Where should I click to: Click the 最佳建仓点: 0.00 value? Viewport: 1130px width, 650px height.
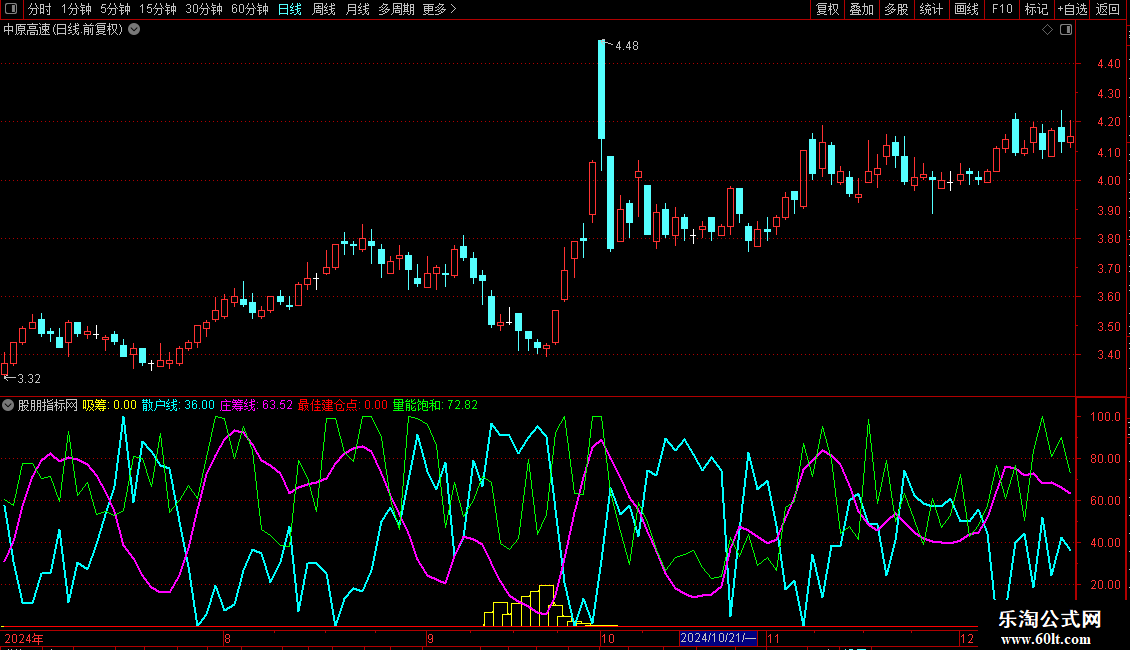[x=342, y=405]
